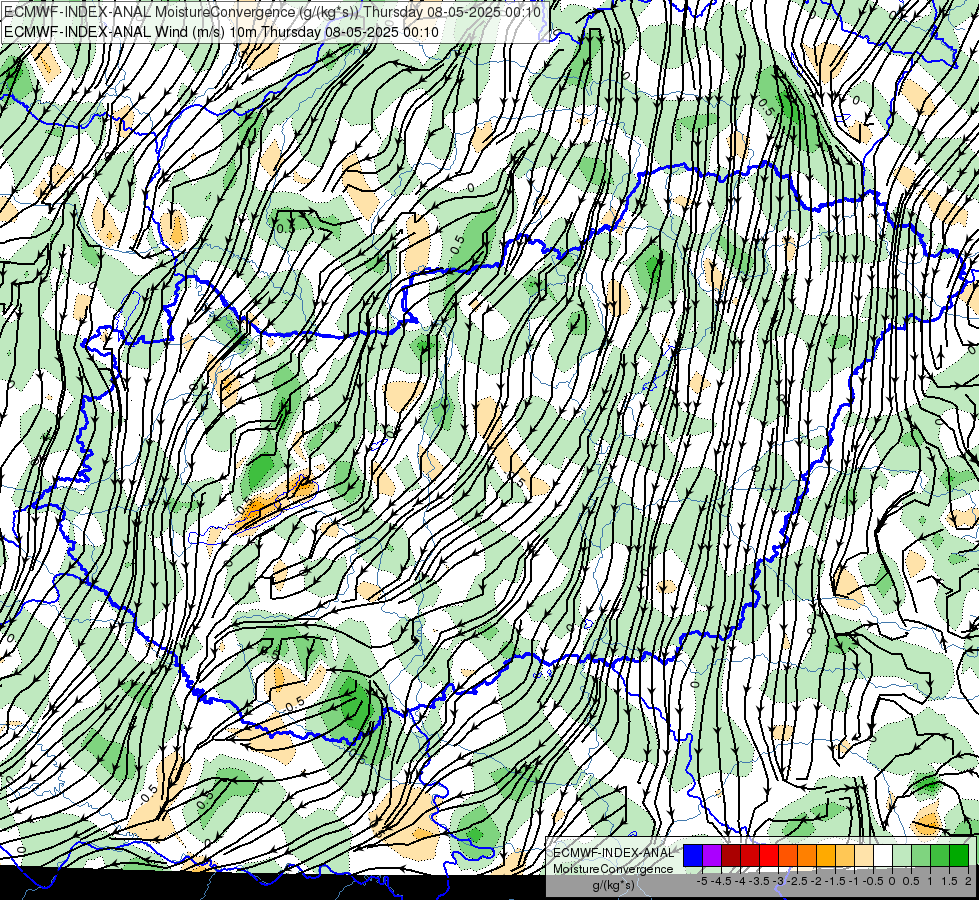The width and height of the screenshot is (979, 900).
Task: Select the darkest red legend swatch
Action: [731, 856]
